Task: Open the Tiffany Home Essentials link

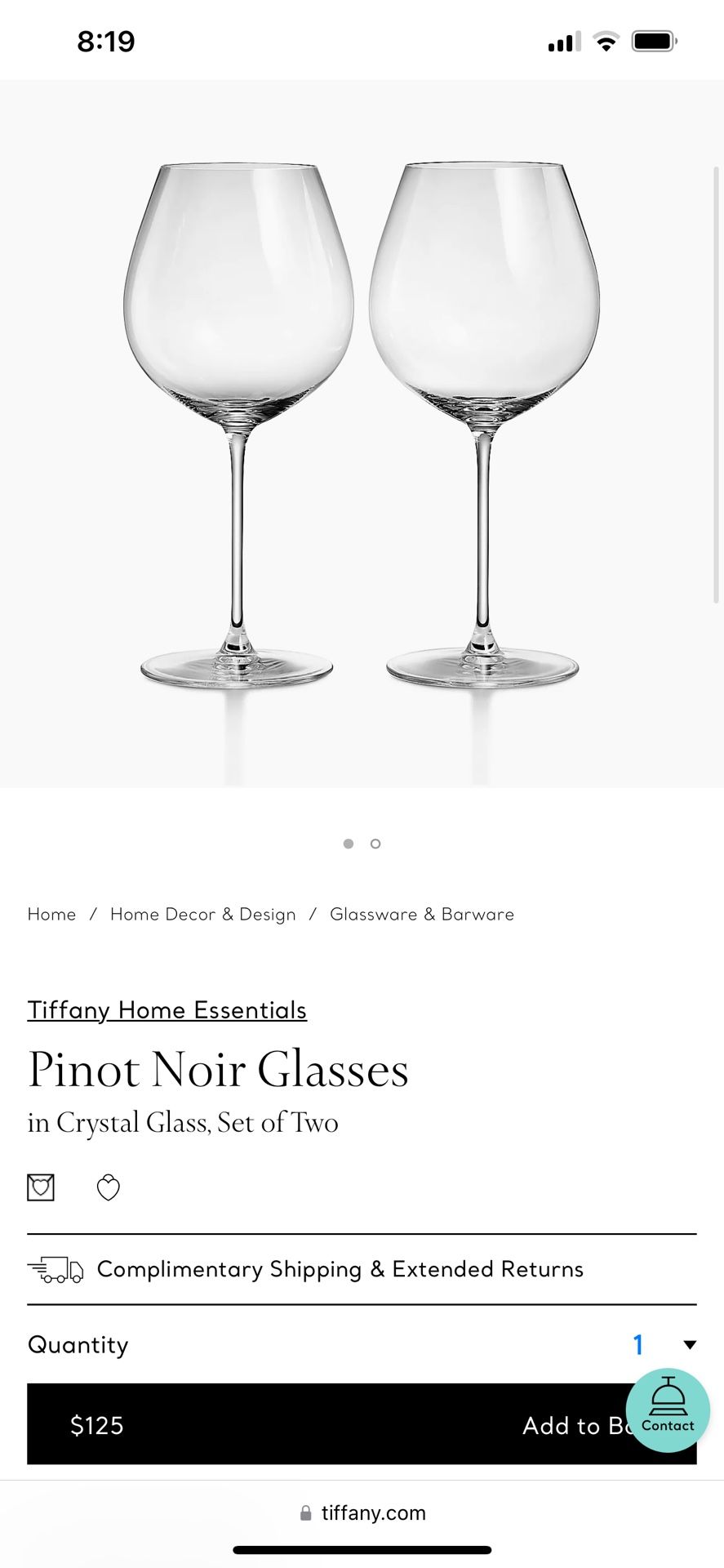Action: coord(167,1010)
